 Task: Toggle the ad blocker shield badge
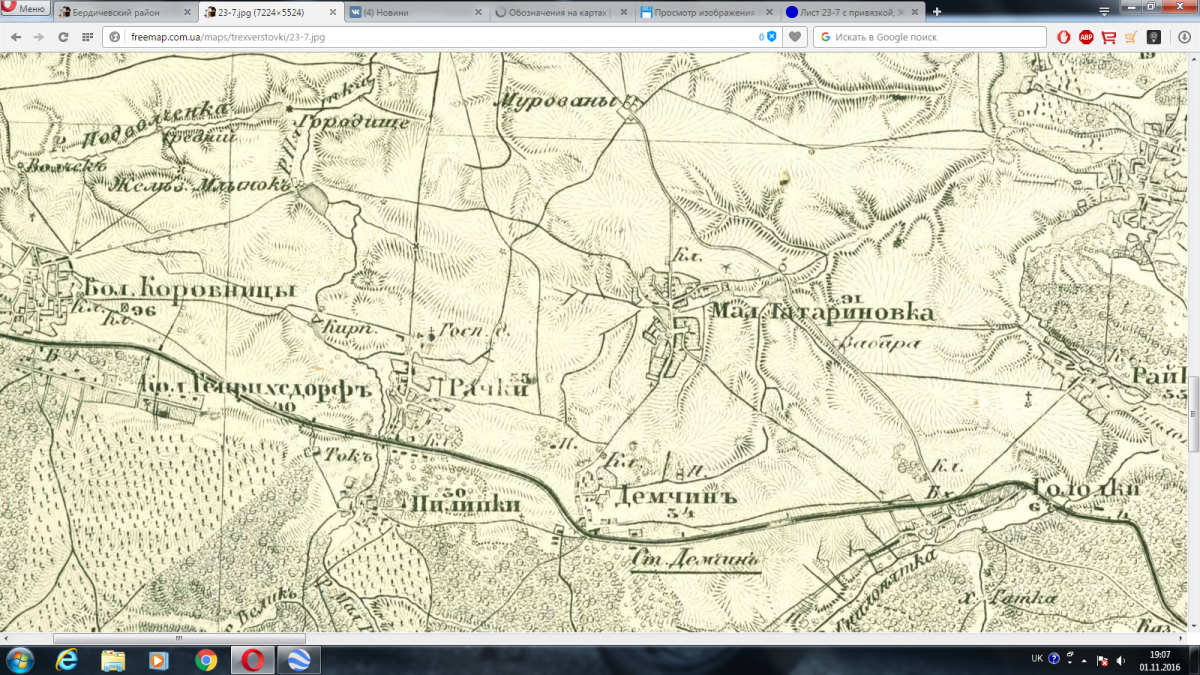click(x=771, y=37)
